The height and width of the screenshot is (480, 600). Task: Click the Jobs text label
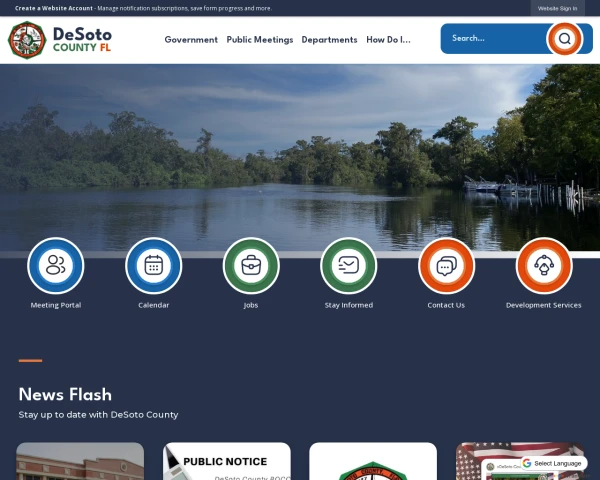(x=251, y=305)
